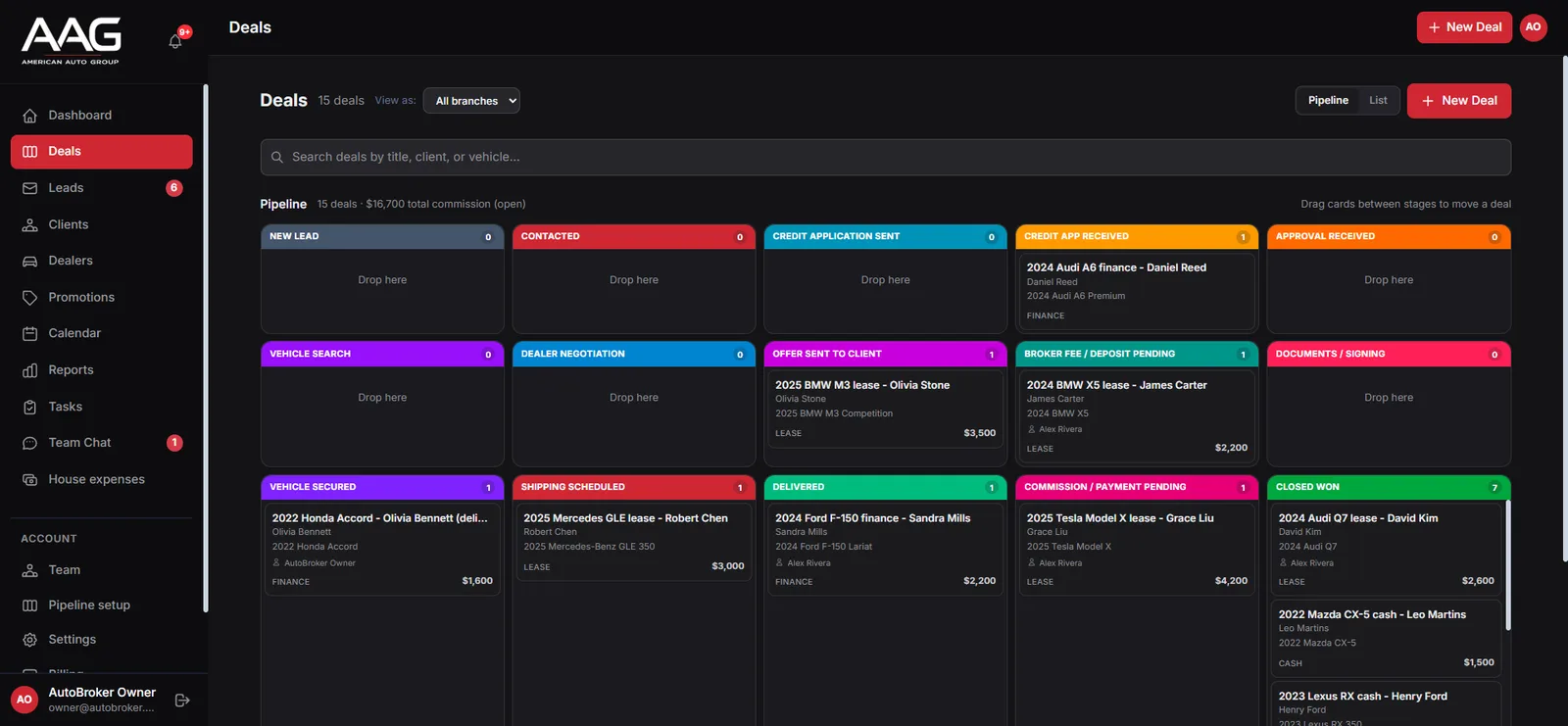Click the Delivered stage header

pyautogui.click(x=885, y=487)
